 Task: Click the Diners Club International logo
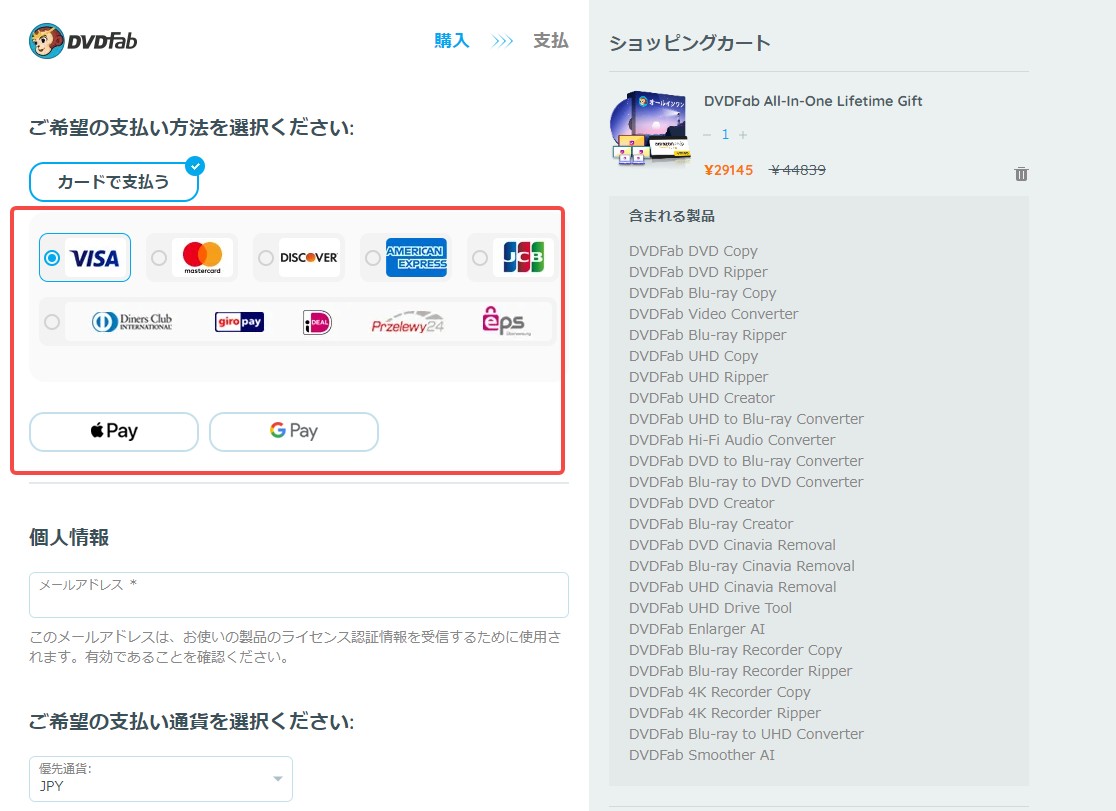click(132, 322)
